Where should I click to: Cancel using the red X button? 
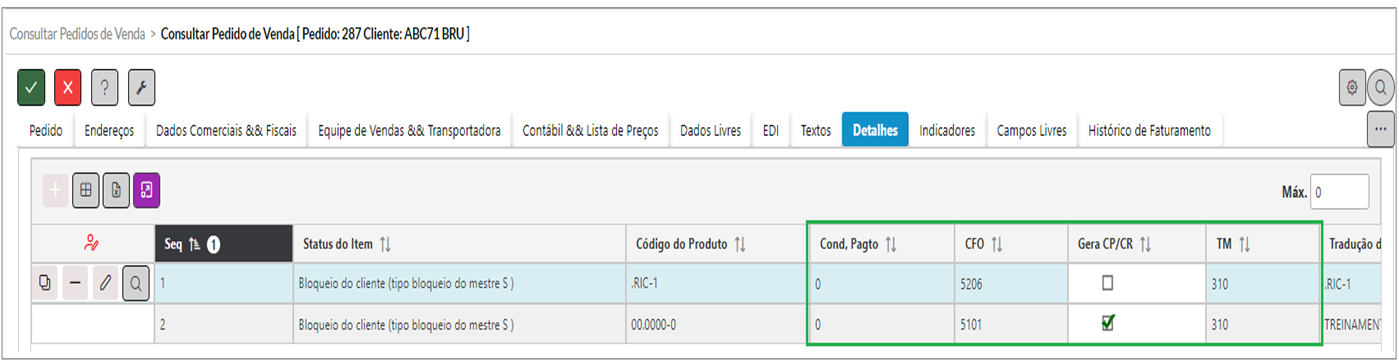pos(68,88)
